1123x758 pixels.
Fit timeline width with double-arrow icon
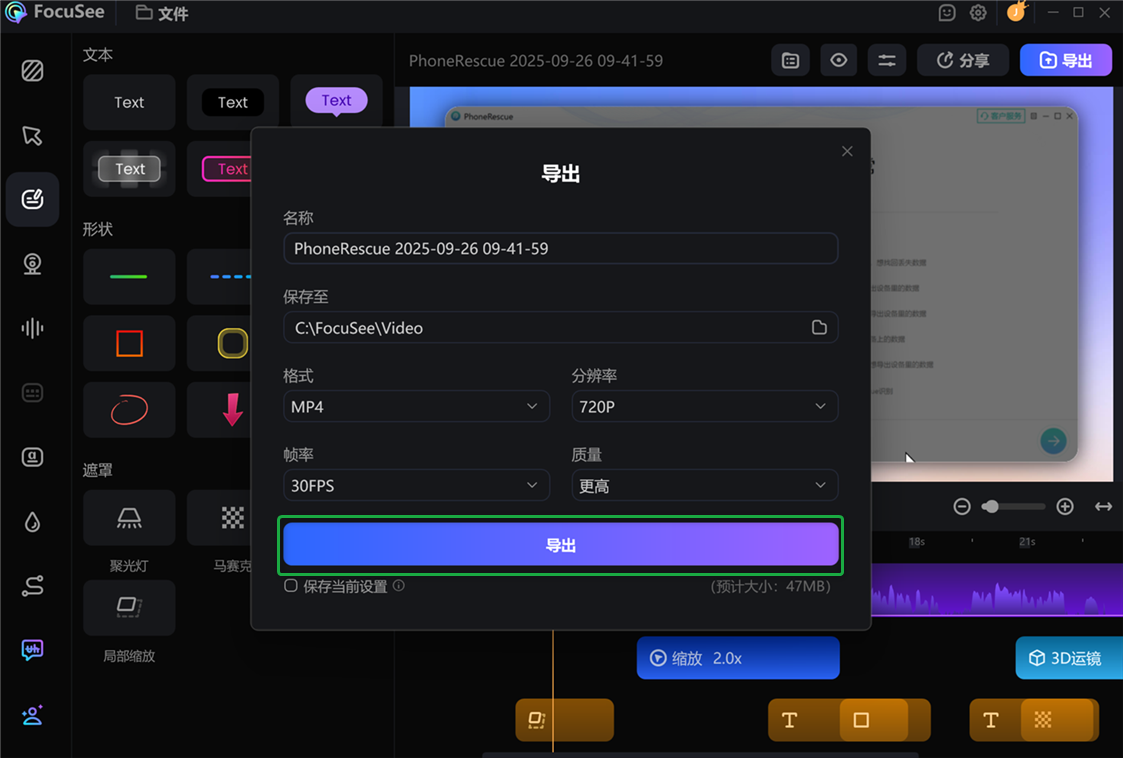coord(1103,507)
